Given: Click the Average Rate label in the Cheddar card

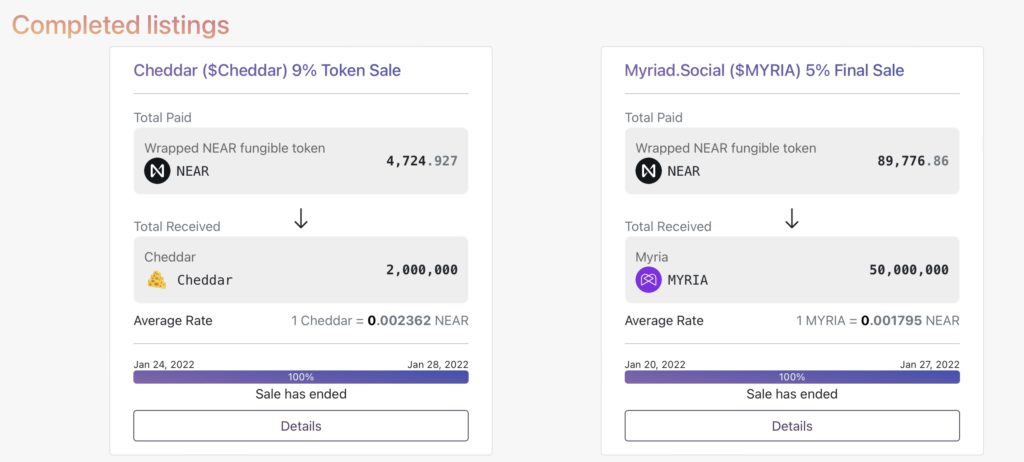Looking at the screenshot, I should coord(173,321).
